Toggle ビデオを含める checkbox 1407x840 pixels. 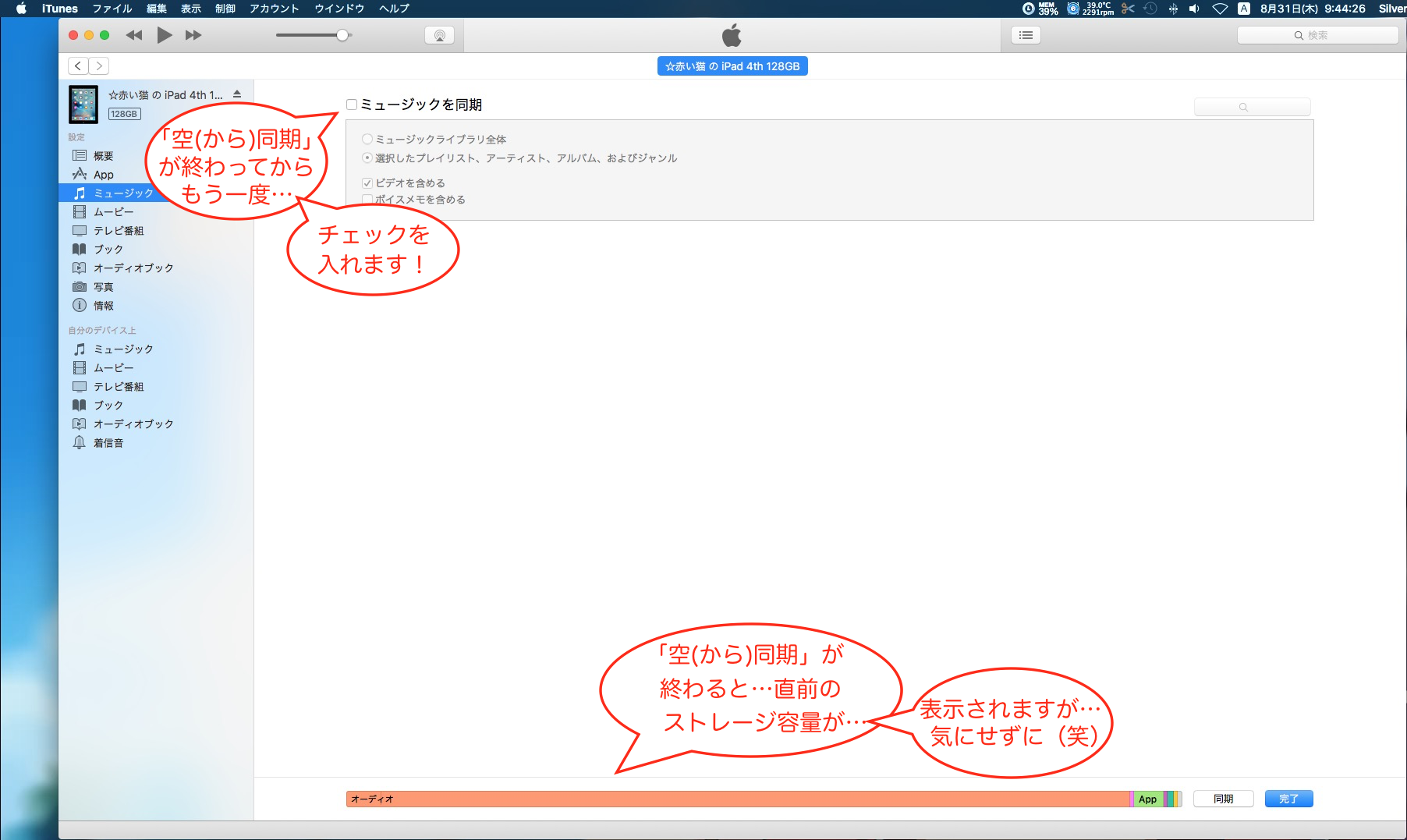367,183
